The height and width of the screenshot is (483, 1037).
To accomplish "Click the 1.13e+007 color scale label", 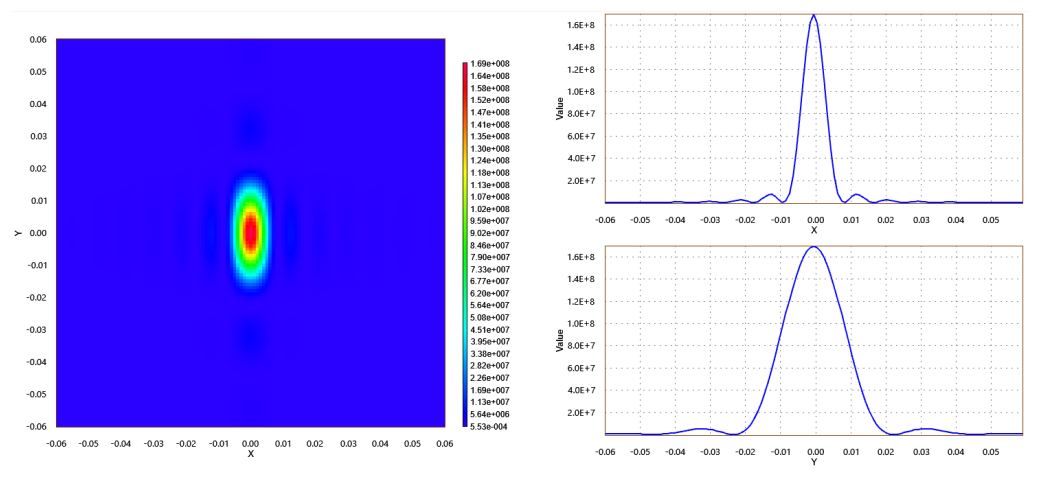I will [x=489, y=402].
